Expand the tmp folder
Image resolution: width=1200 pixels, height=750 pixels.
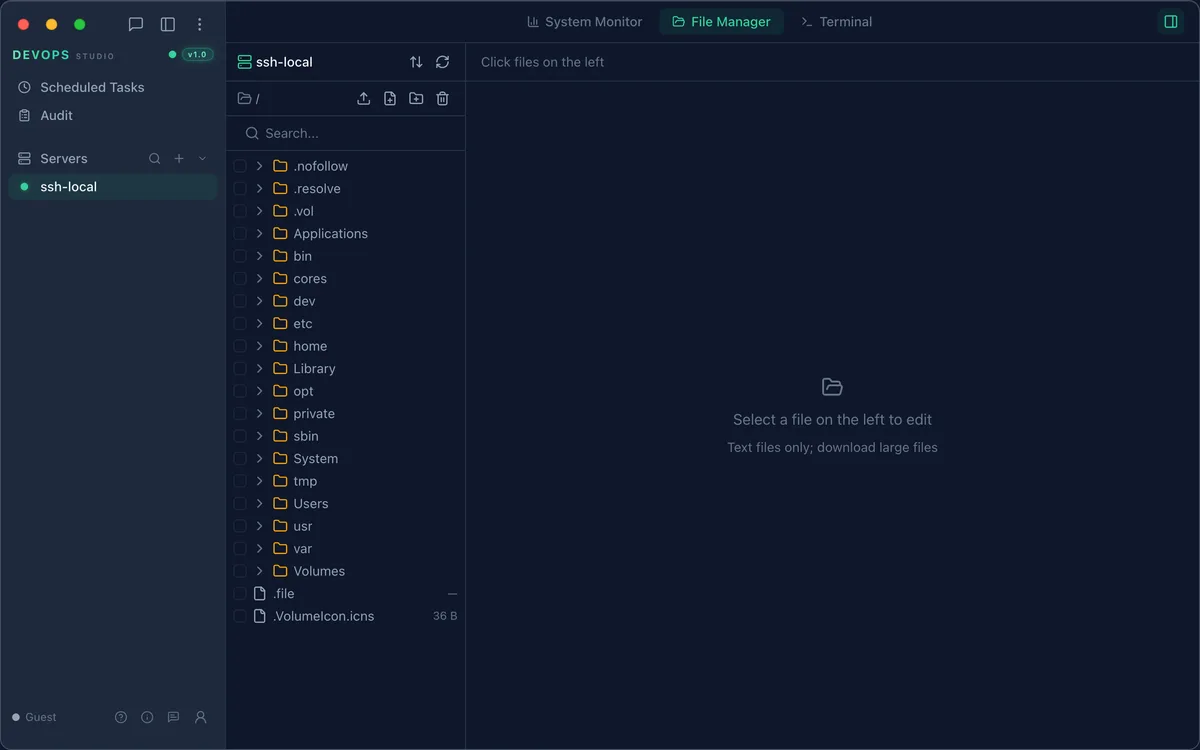[x=259, y=481]
